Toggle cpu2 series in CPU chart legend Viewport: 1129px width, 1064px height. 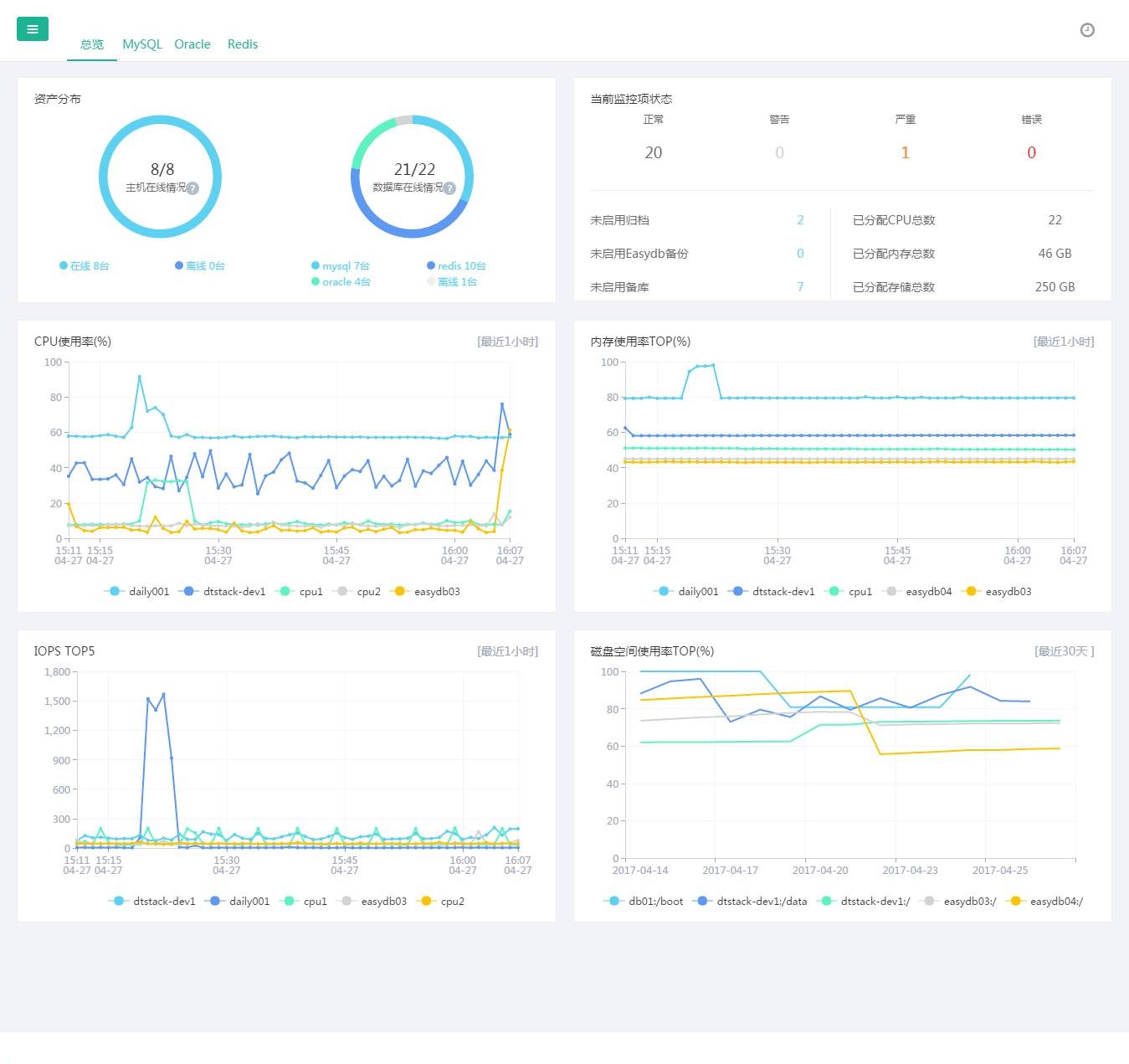pos(357,592)
